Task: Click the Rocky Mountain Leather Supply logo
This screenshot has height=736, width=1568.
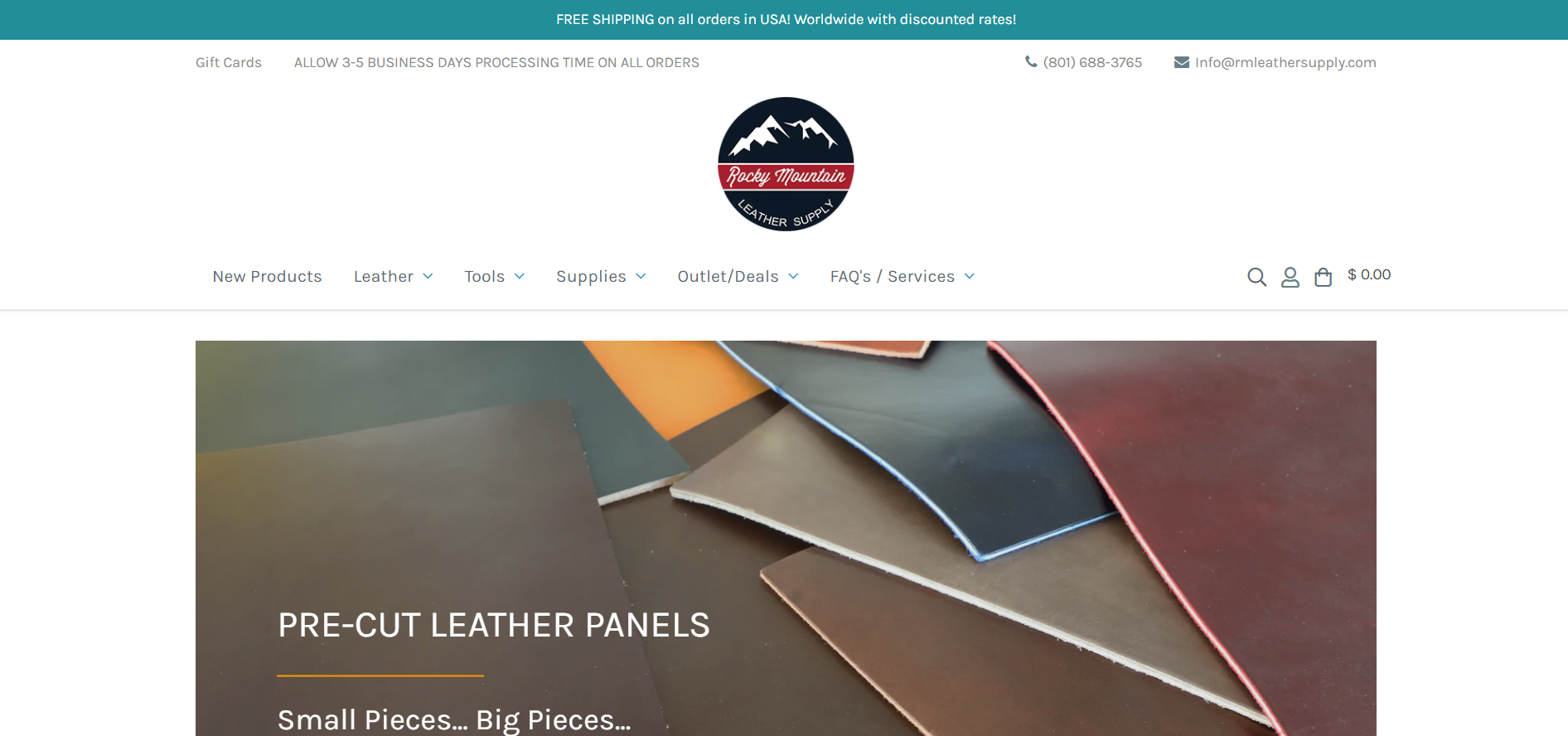Action: [786, 164]
